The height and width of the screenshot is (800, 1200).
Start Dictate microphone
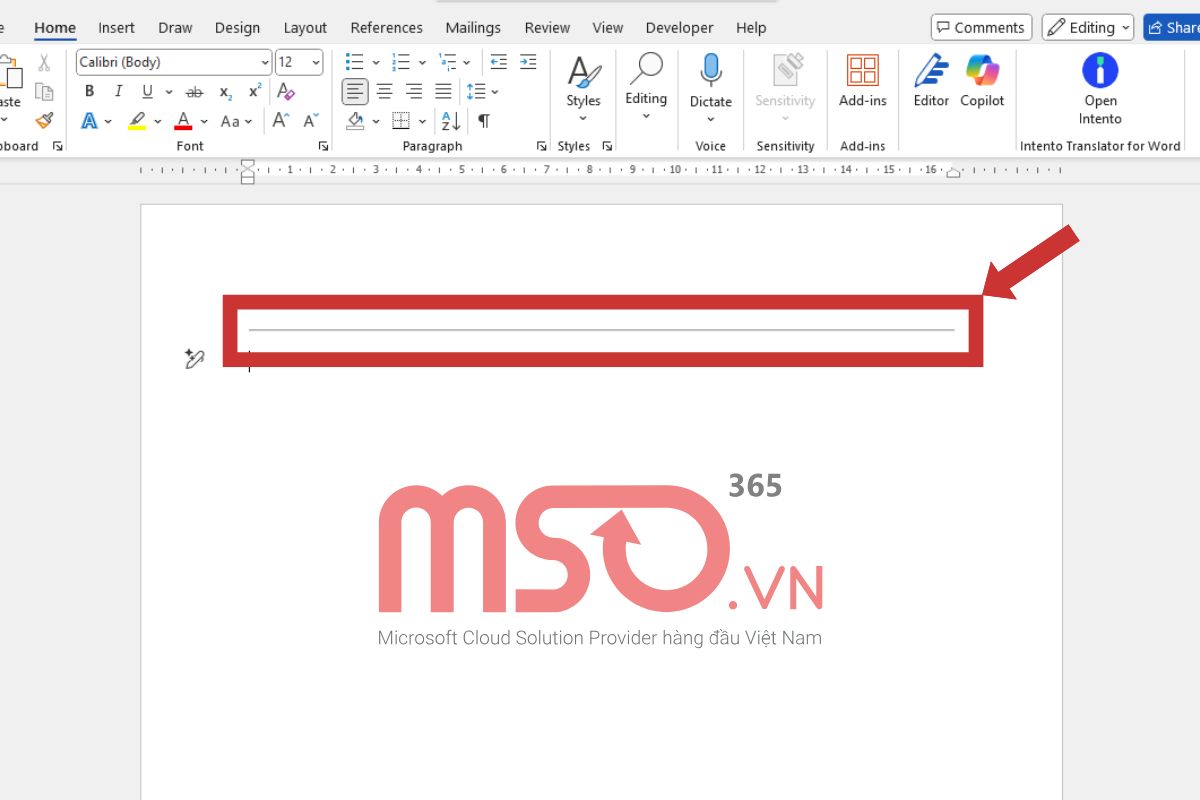point(711,81)
